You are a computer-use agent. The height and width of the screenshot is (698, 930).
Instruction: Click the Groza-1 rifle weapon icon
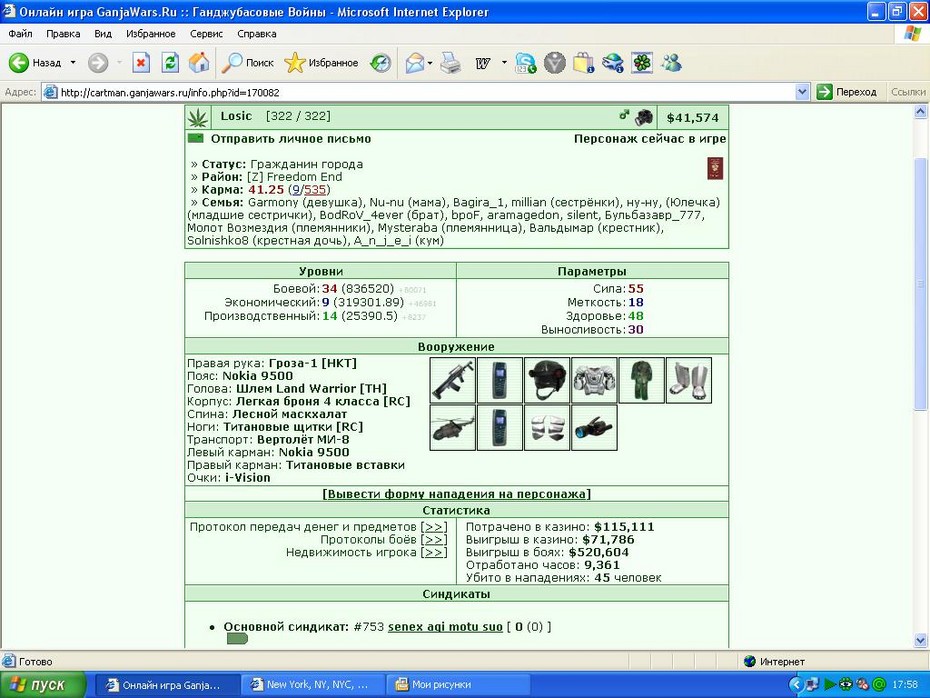tap(453, 380)
